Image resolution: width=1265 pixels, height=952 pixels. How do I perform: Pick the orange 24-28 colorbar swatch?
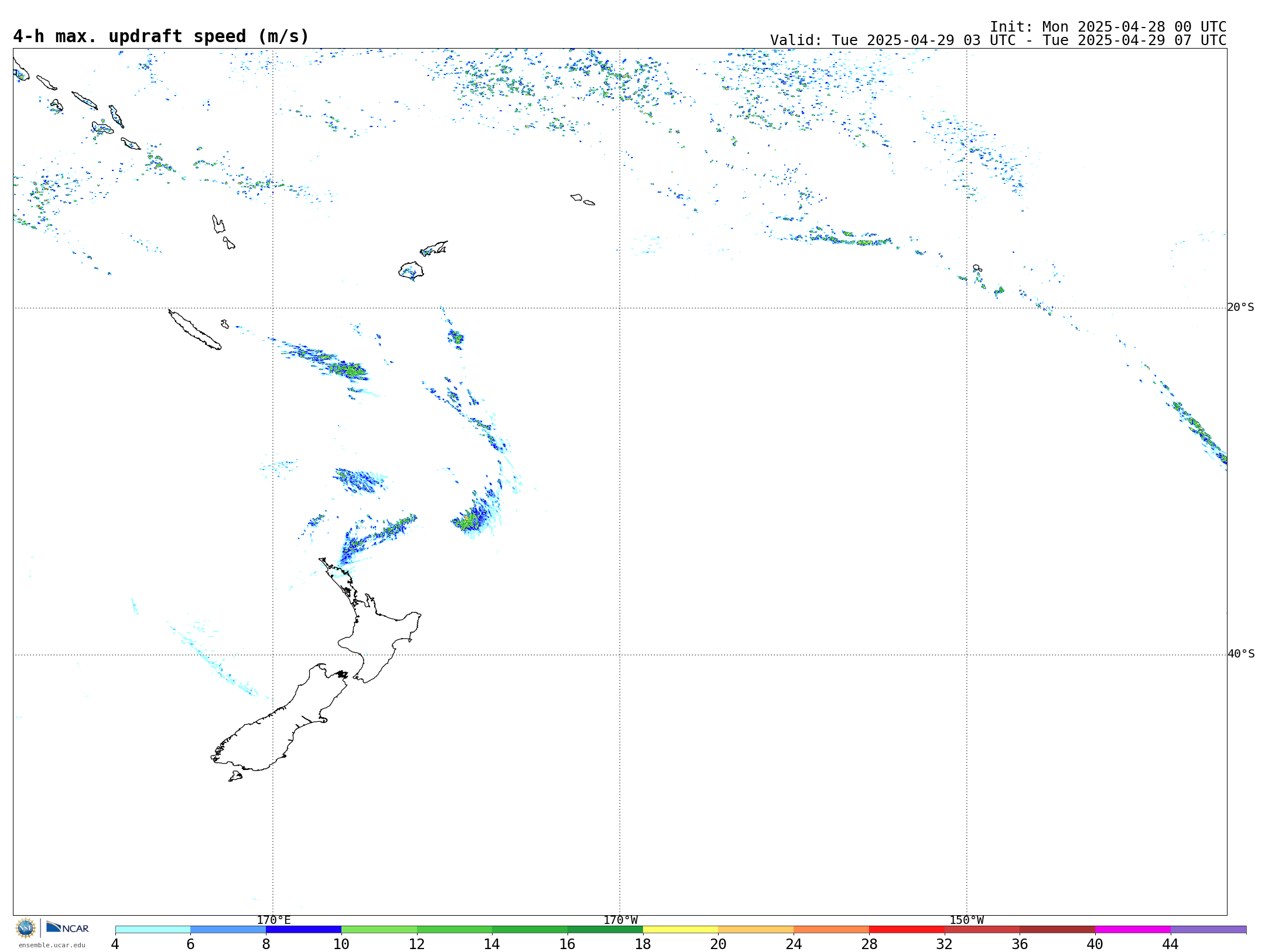[832, 929]
